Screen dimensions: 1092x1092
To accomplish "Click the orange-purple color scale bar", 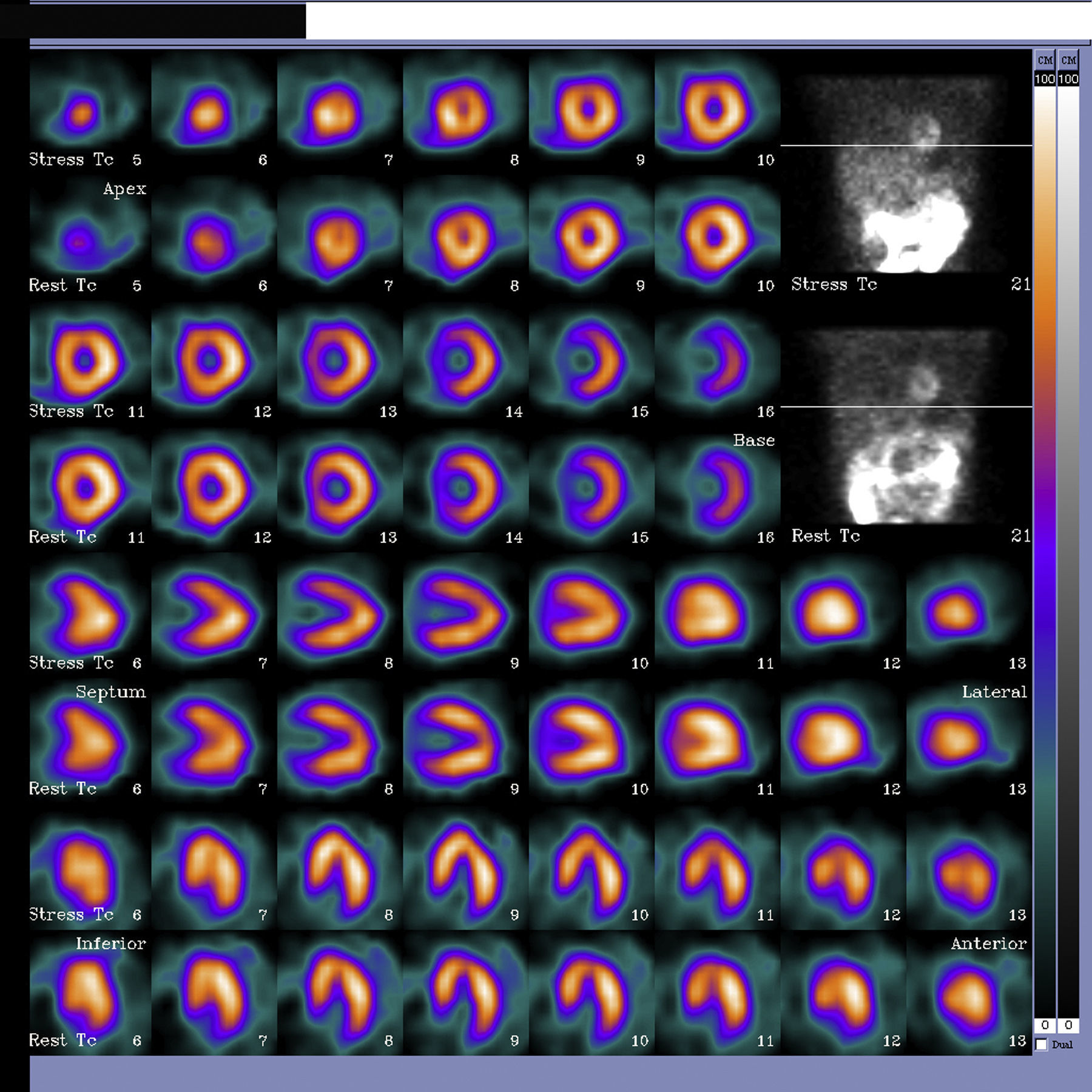I will 1044,546.
